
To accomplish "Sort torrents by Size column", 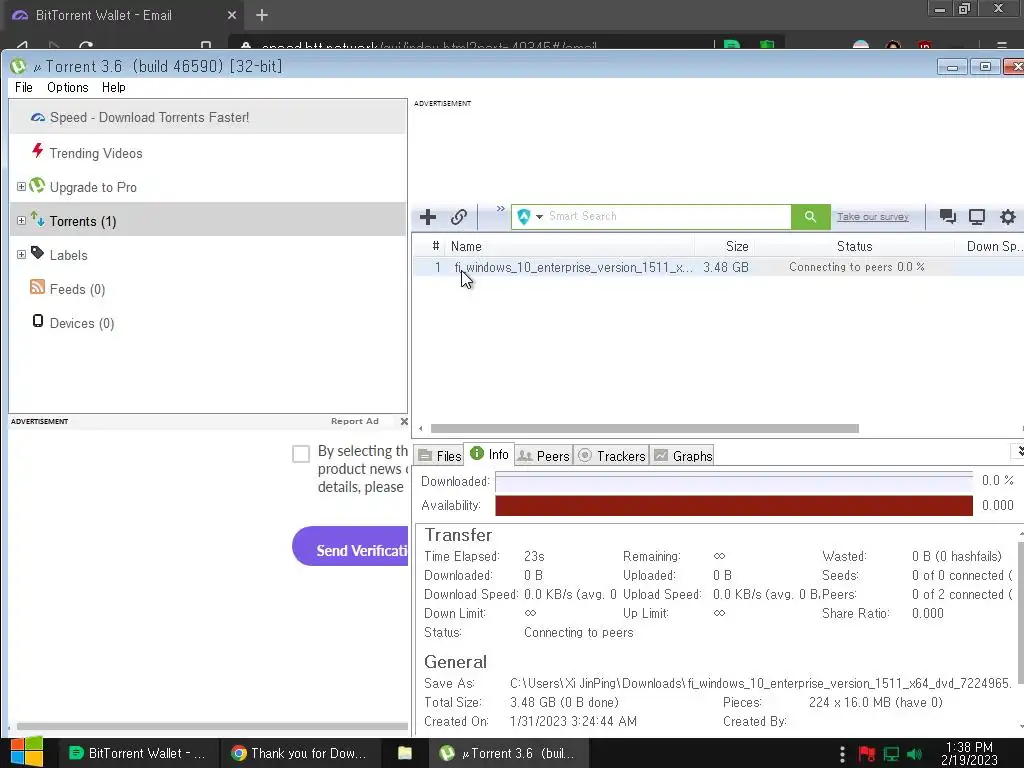I will (x=724, y=246).
